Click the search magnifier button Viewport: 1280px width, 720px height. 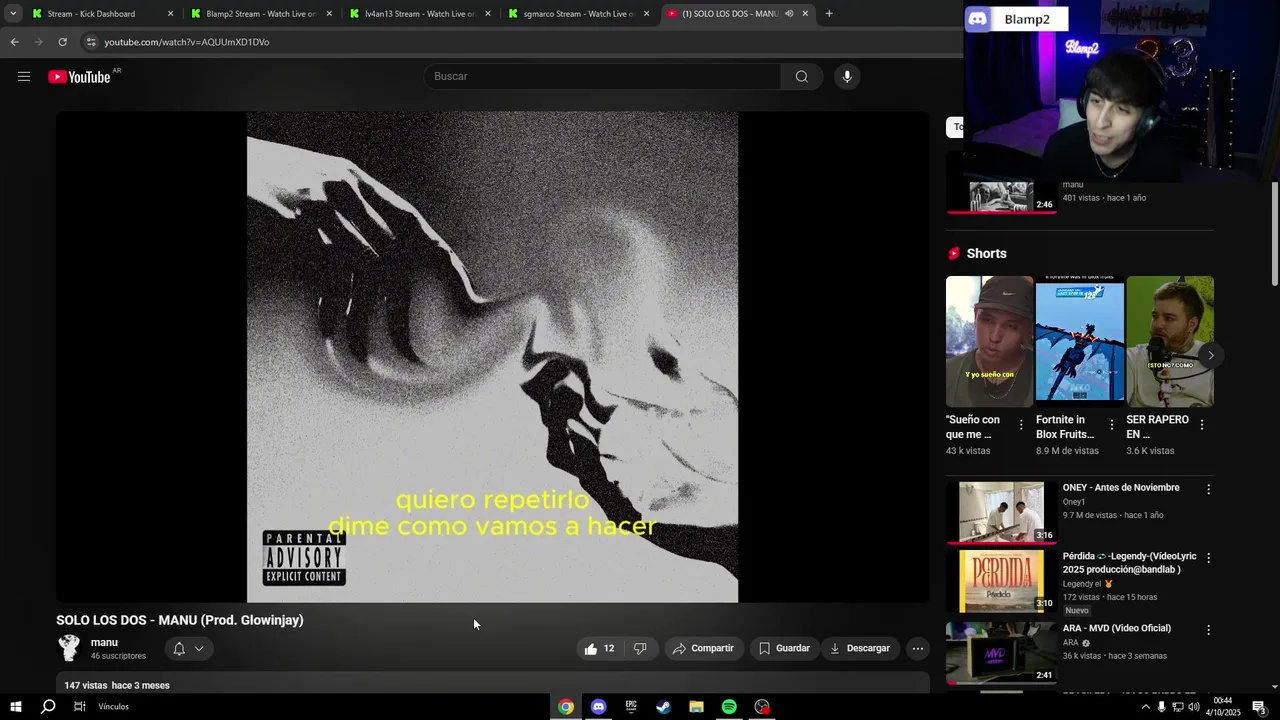801,77
